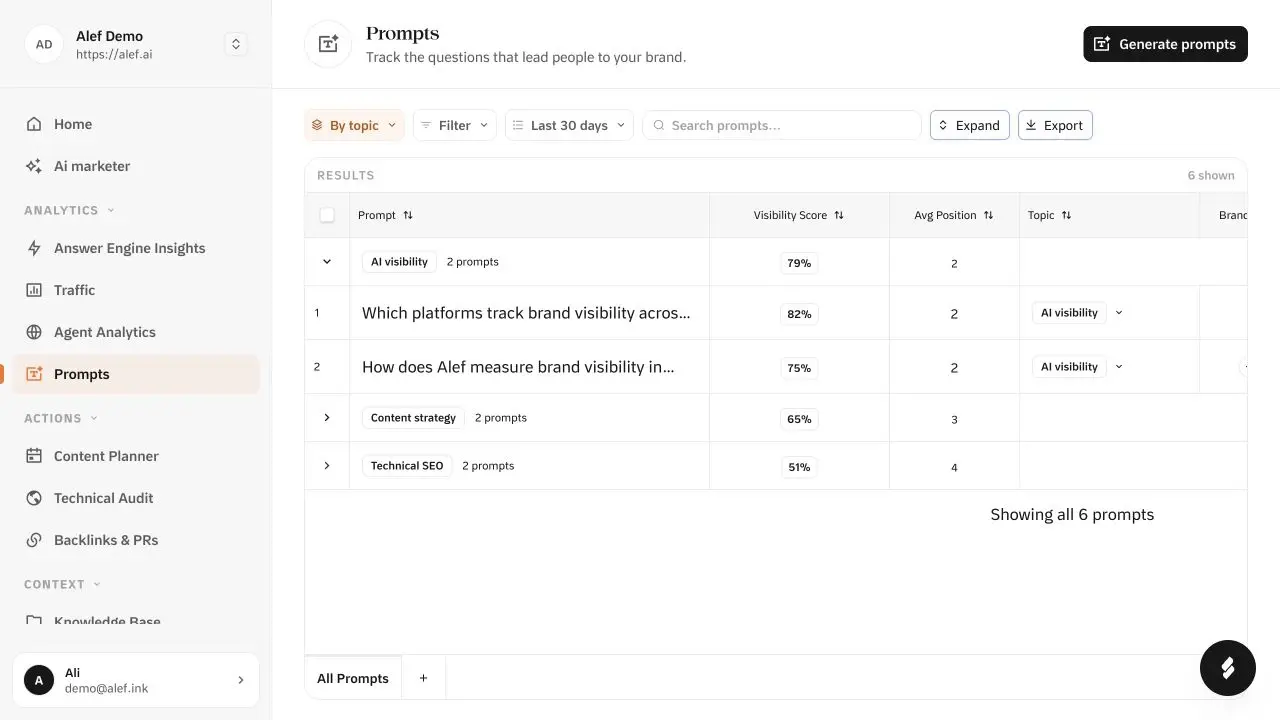The image size is (1280, 720).
Task: Click the Knowledge Base folder icon
Action: click(34, 621)
